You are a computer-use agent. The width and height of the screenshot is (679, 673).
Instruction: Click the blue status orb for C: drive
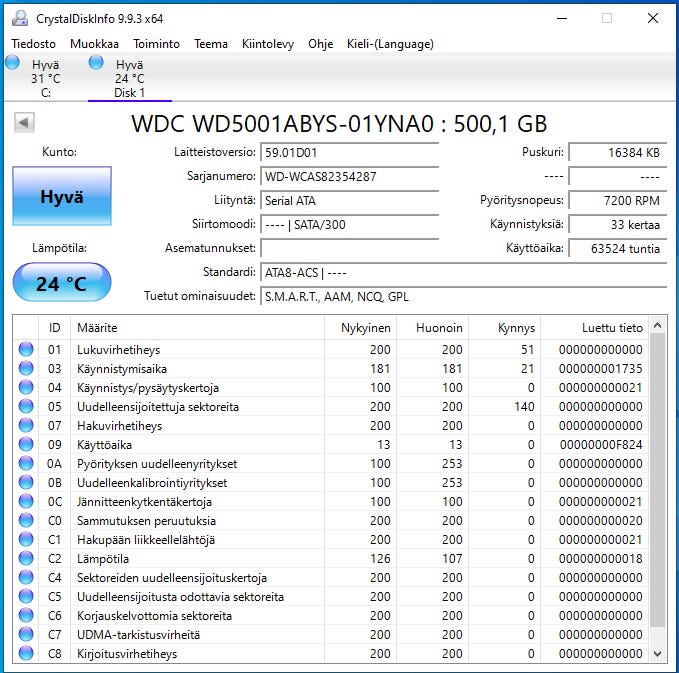pyautogui.click(x=13, y=62)
